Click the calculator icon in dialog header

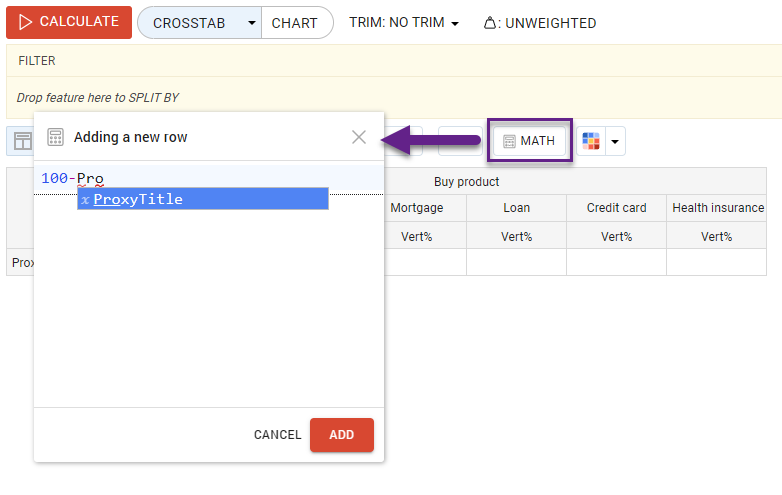click(56, 137)
